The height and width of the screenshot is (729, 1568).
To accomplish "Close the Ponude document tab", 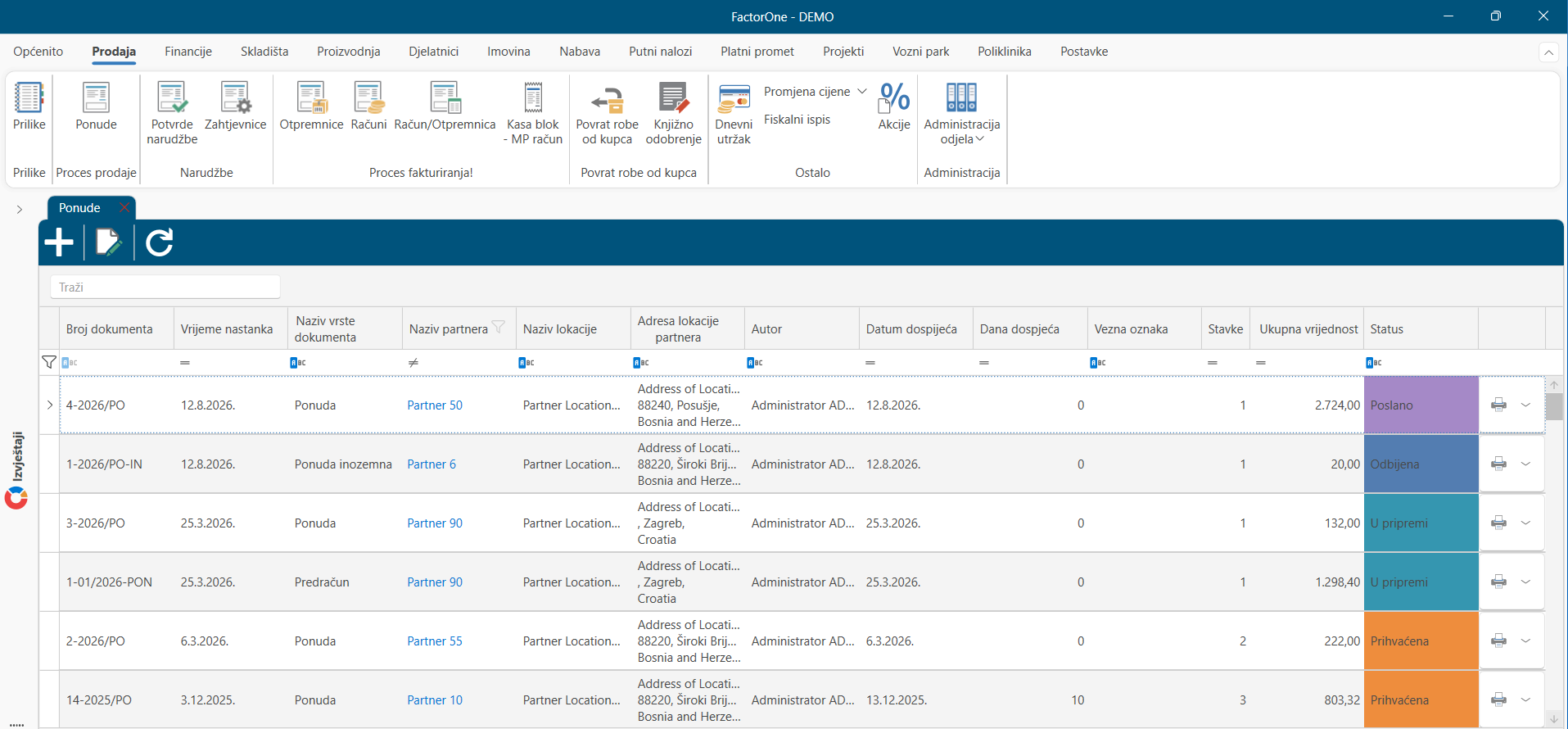I will [124, 207].
